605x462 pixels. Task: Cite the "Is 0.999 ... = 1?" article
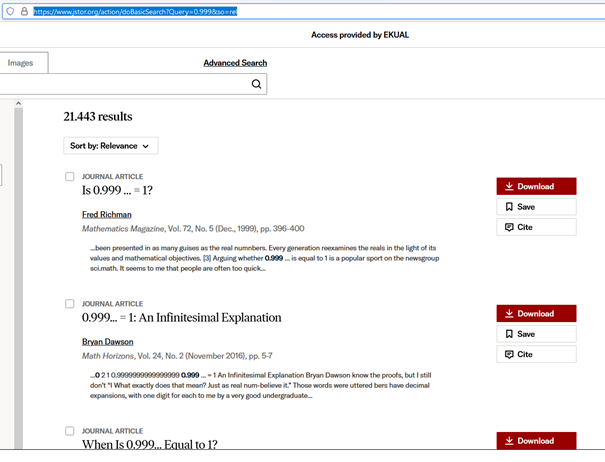pyautogui.click(x=536, y=227)
